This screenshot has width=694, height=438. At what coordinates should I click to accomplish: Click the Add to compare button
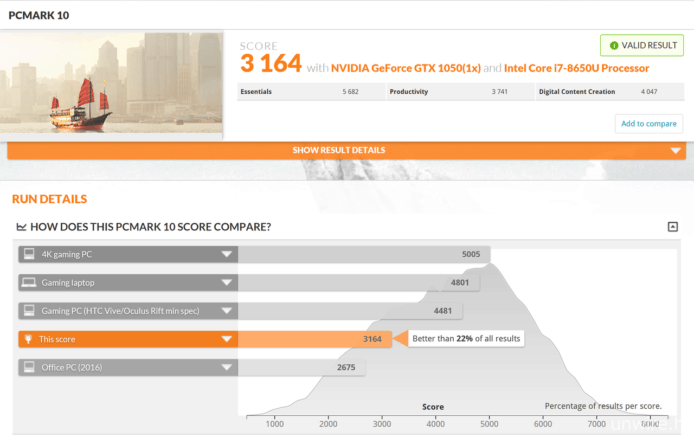click(x=648, y=124)
